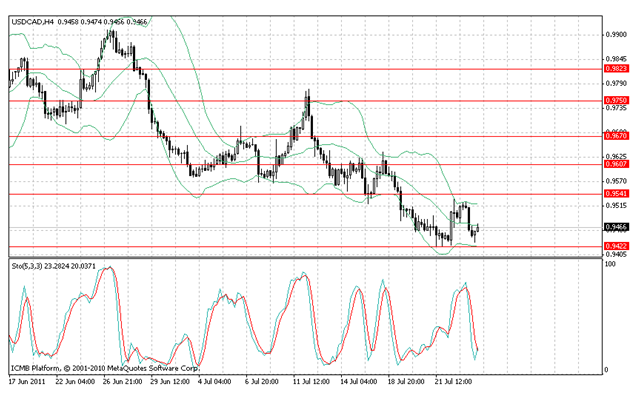Viewport: 640px width, 397px height.
Task: Click the 0.9900 price scale value
Action: 616,35
